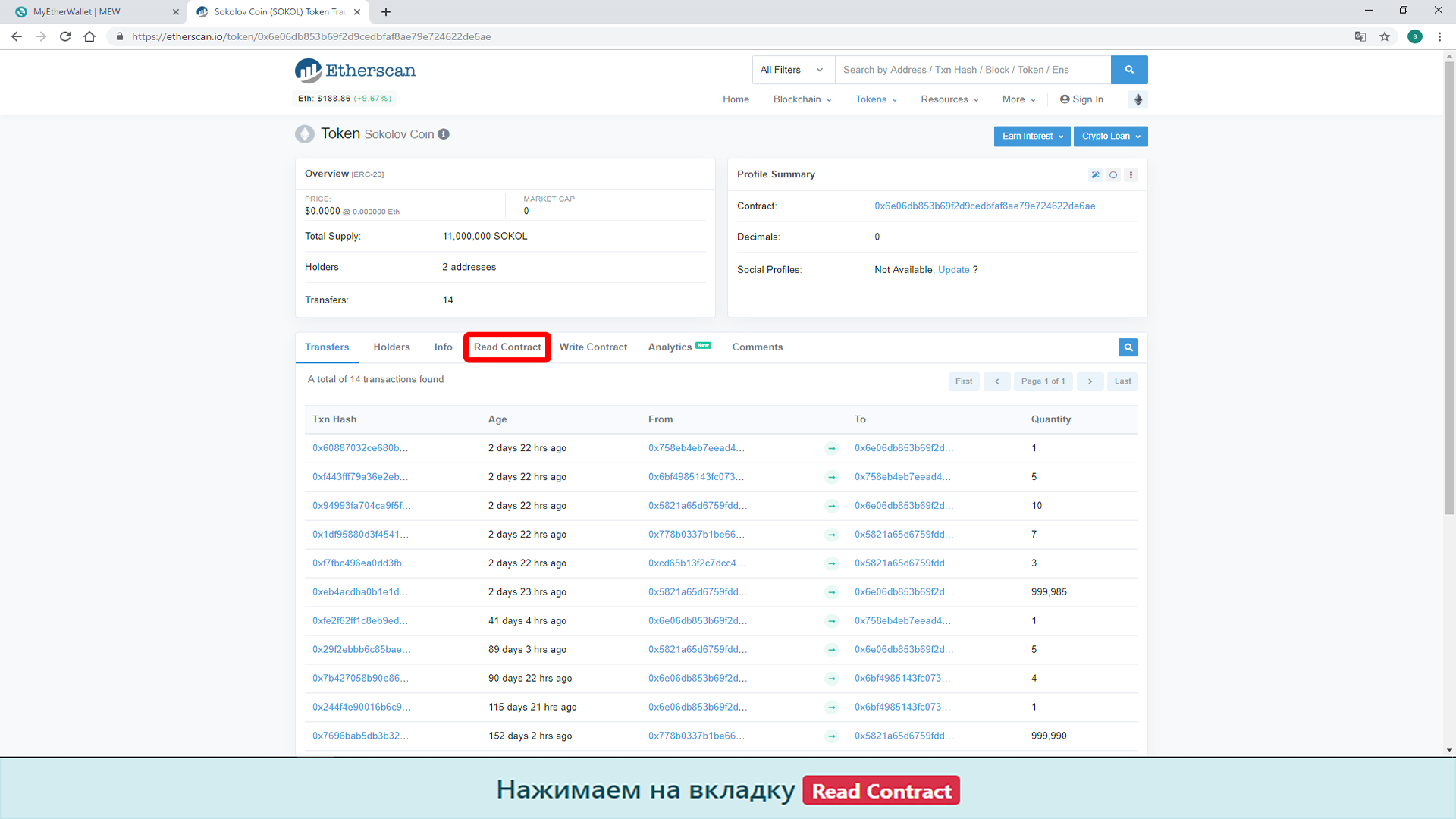Click the translate page icon in address bar

point(1360,36)
